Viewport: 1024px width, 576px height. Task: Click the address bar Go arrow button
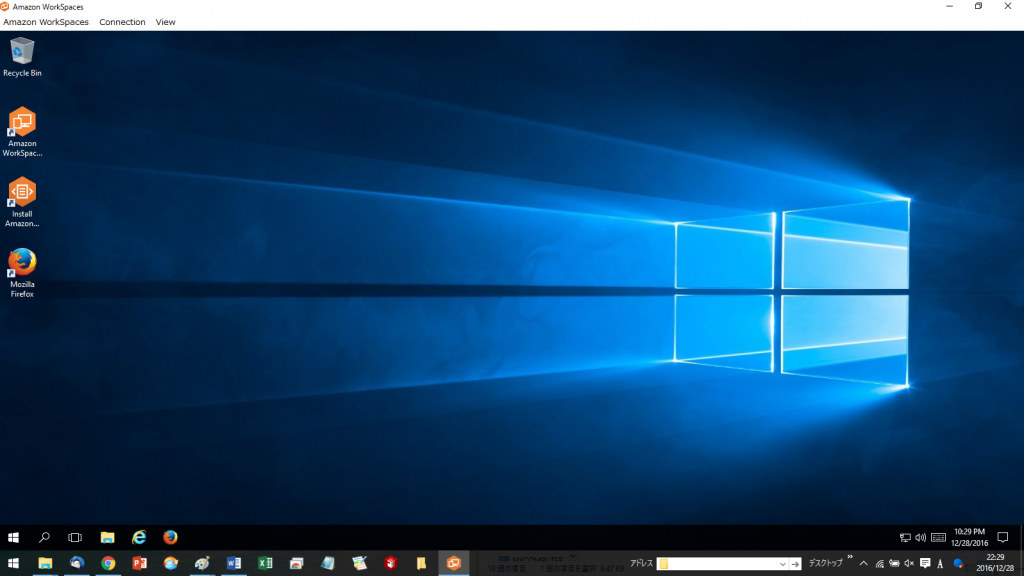[795, 564]
